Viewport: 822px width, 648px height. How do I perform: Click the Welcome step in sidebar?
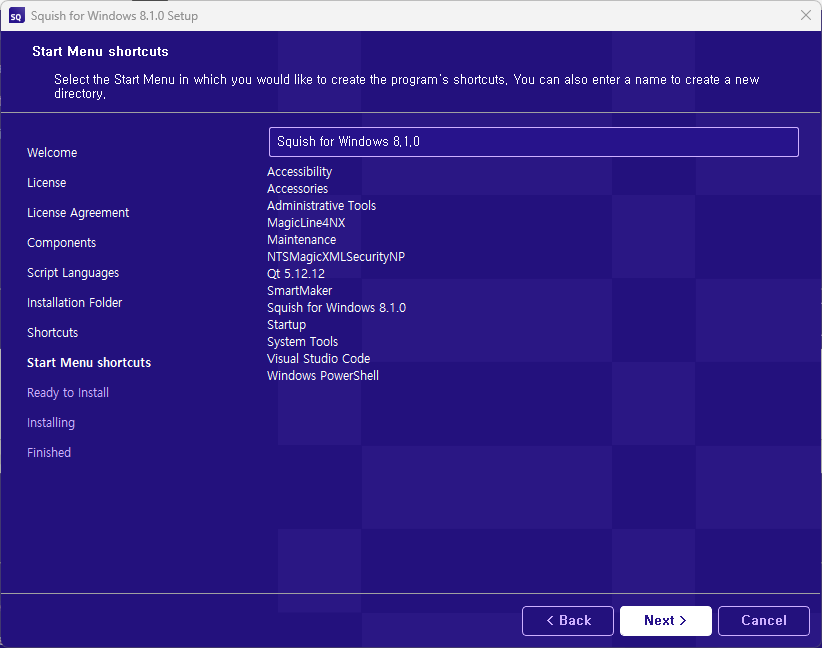pos(52,153)
